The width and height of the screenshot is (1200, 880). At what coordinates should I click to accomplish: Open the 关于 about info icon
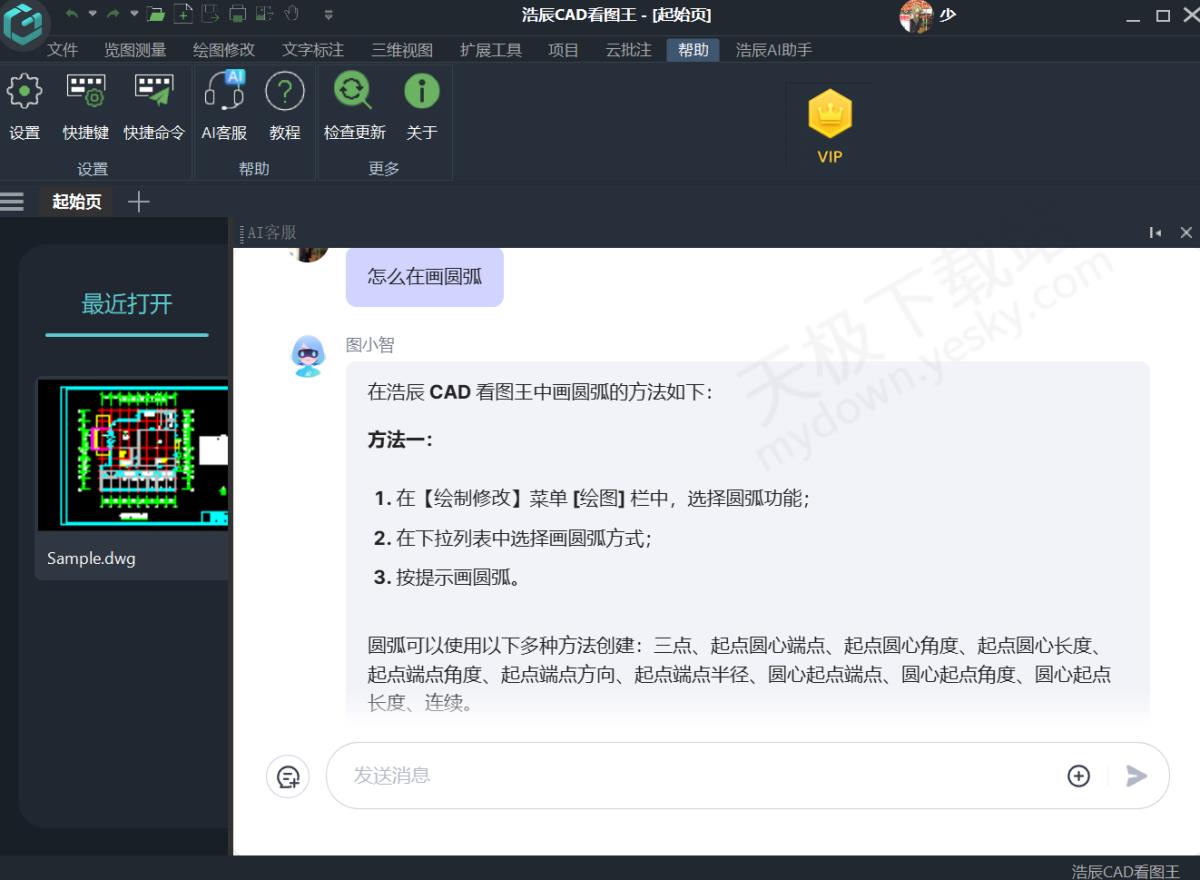click(x=421, y=92)
